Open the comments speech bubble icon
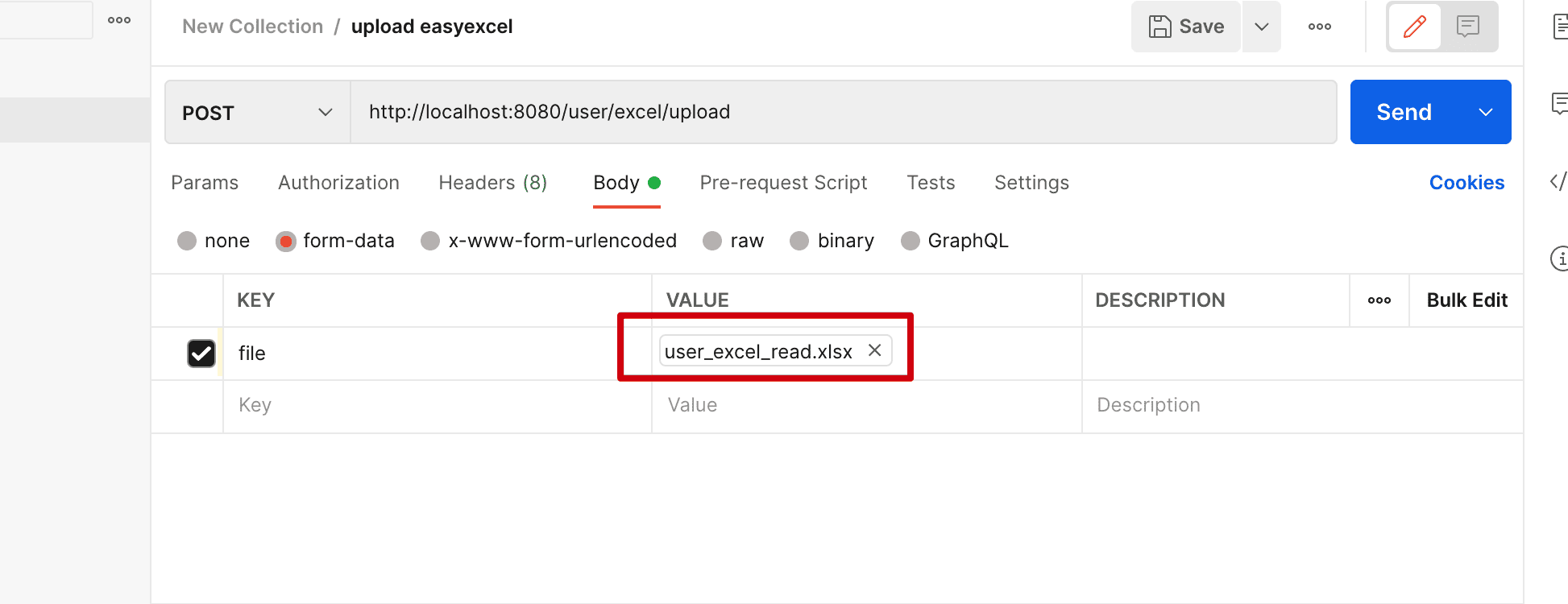The width and height of the screenshot is (1568, 604). [1468, 27]
